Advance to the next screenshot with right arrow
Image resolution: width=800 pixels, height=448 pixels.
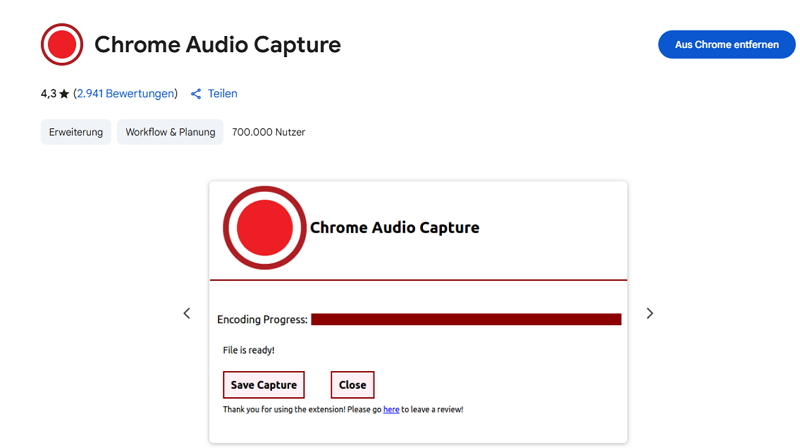tap(649, 313)
